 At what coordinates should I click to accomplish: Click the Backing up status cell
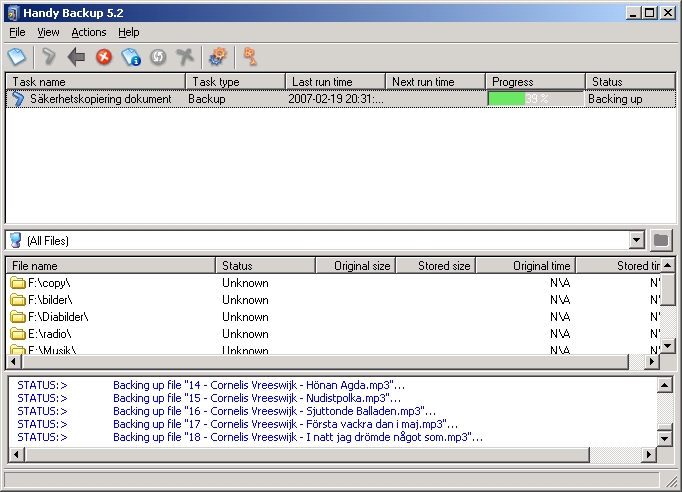[x=615, y=99]
